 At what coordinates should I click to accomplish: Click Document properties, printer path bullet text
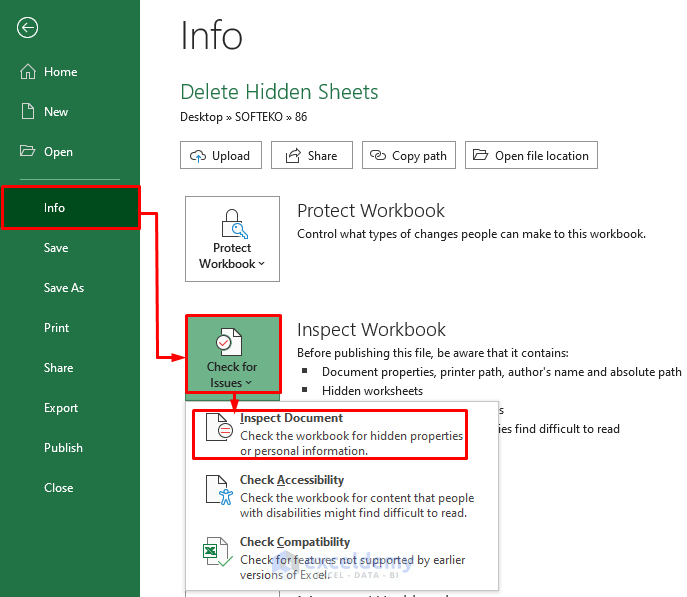pos(502,372)
